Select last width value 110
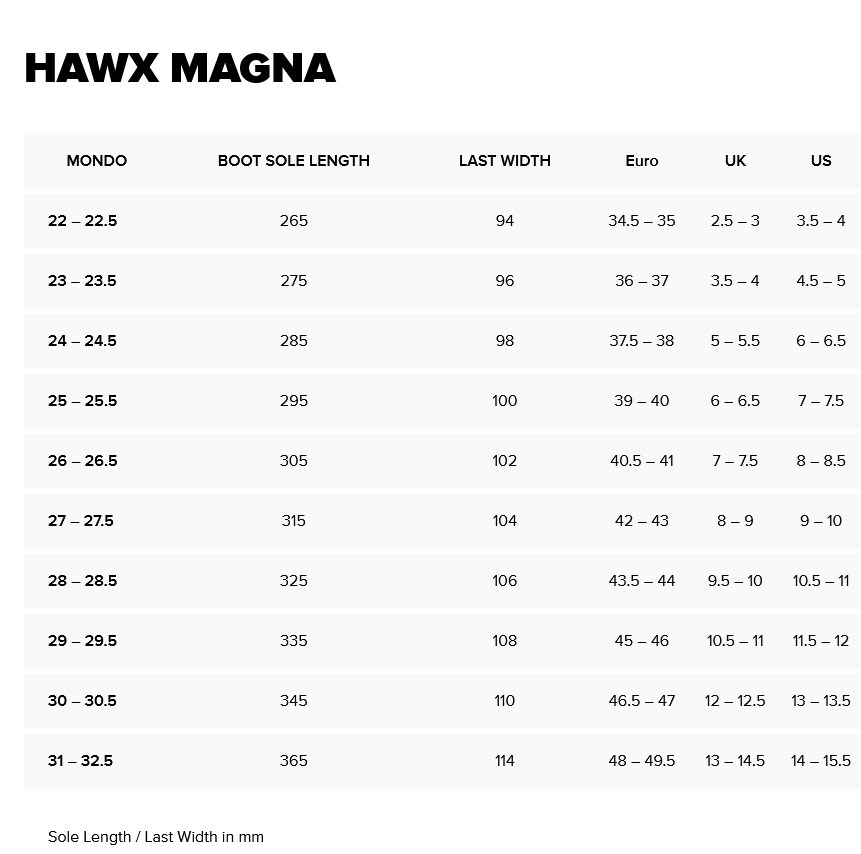Screen dimensions: 861x854 click(x=505, y=701)
